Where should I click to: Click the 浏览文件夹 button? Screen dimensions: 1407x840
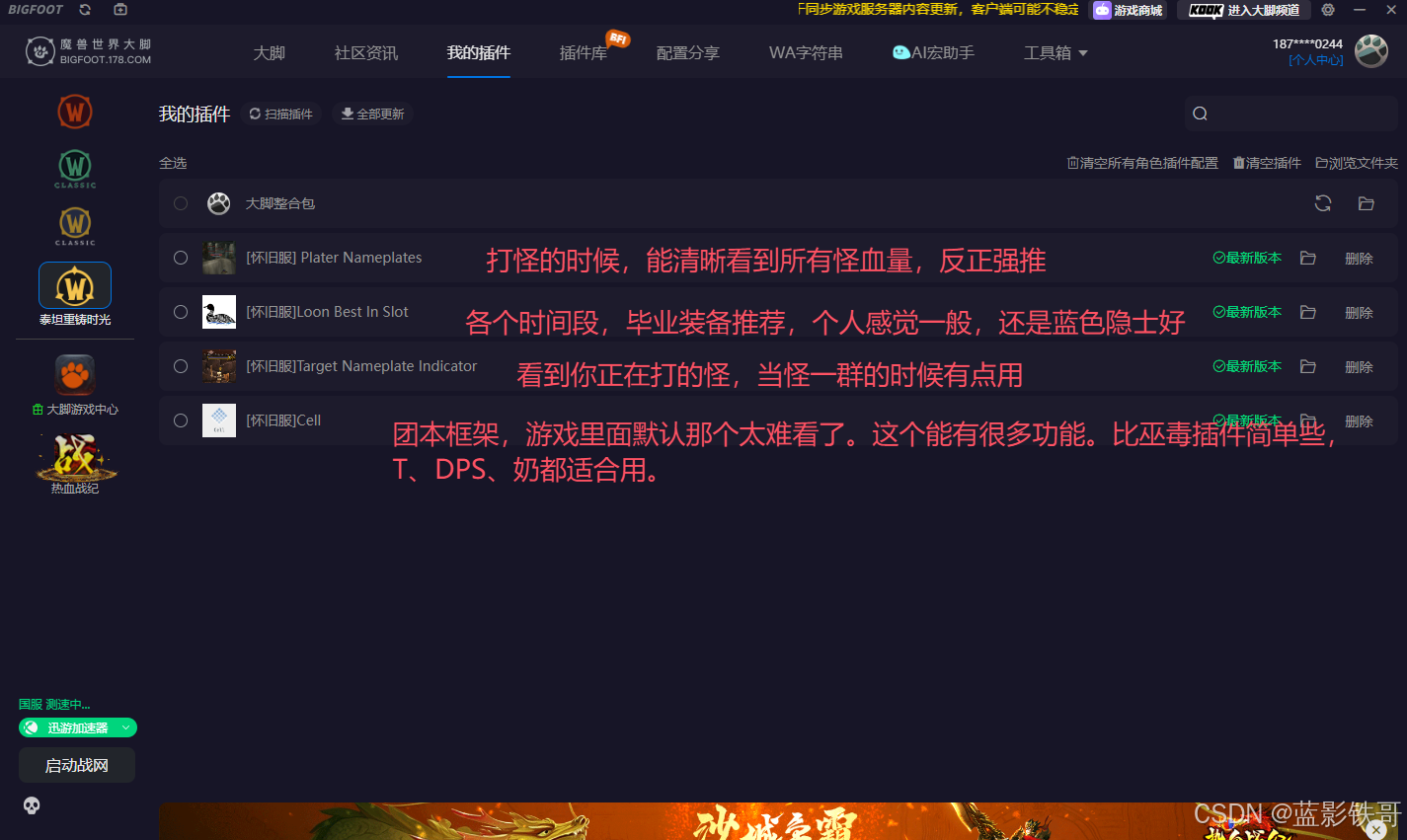1357,163
